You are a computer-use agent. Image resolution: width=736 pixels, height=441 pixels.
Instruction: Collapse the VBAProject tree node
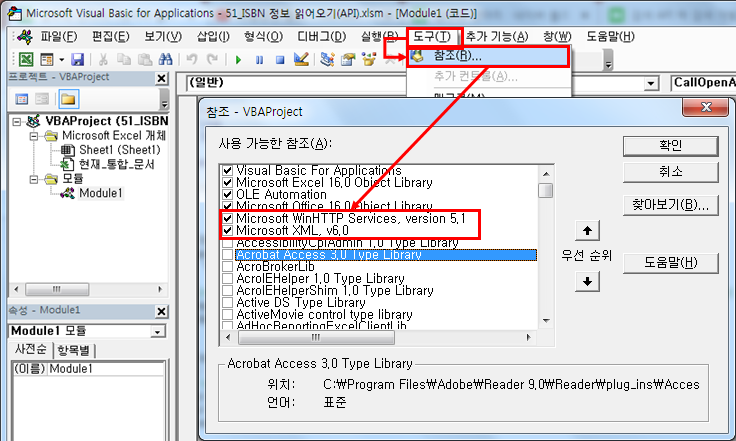click(17, 122)
